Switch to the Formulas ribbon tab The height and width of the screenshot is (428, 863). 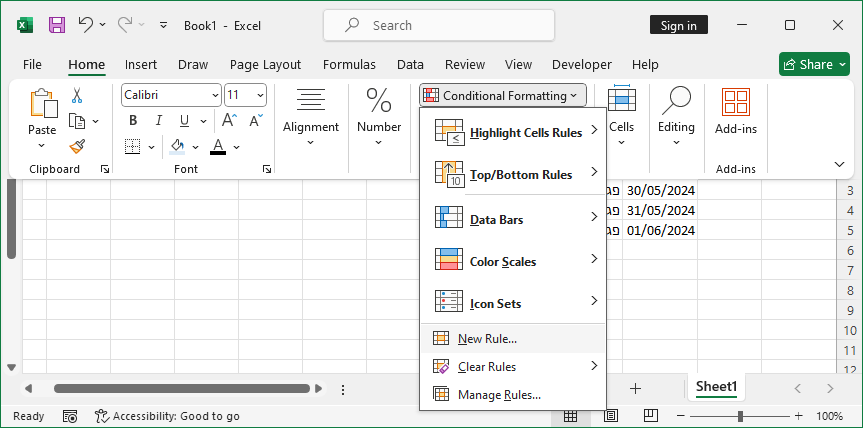pos(349,64)
